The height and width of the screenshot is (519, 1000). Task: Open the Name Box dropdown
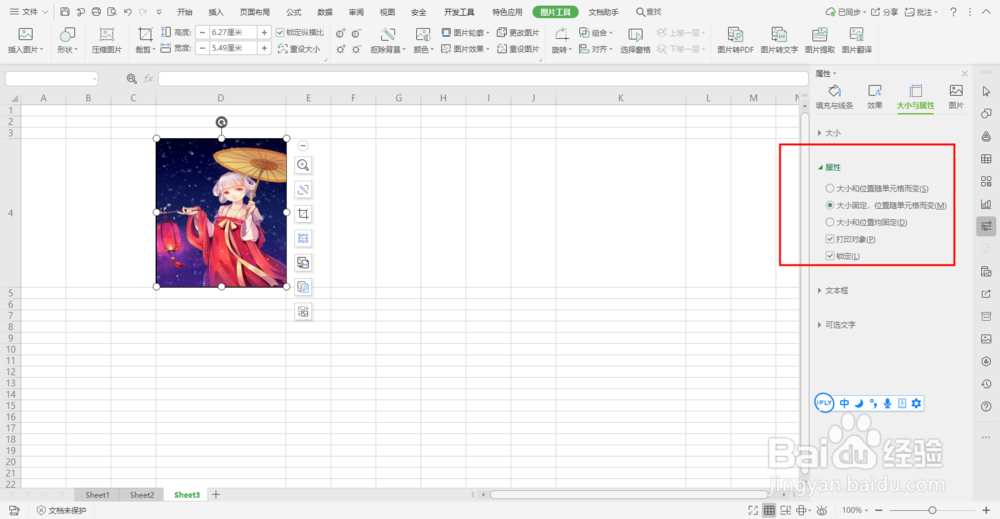click(94, 78)
